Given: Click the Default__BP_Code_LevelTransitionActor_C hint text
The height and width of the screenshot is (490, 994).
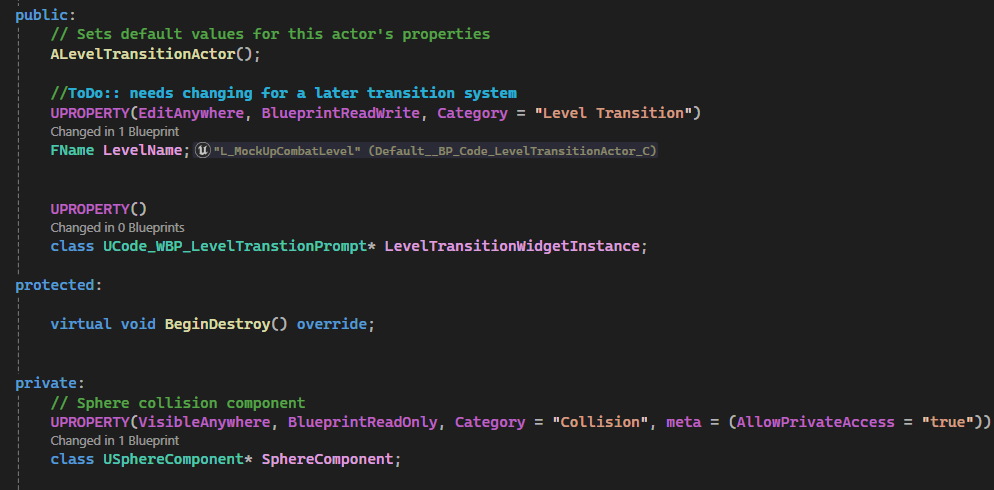Looking at the screenshot, I should (512, 150).
